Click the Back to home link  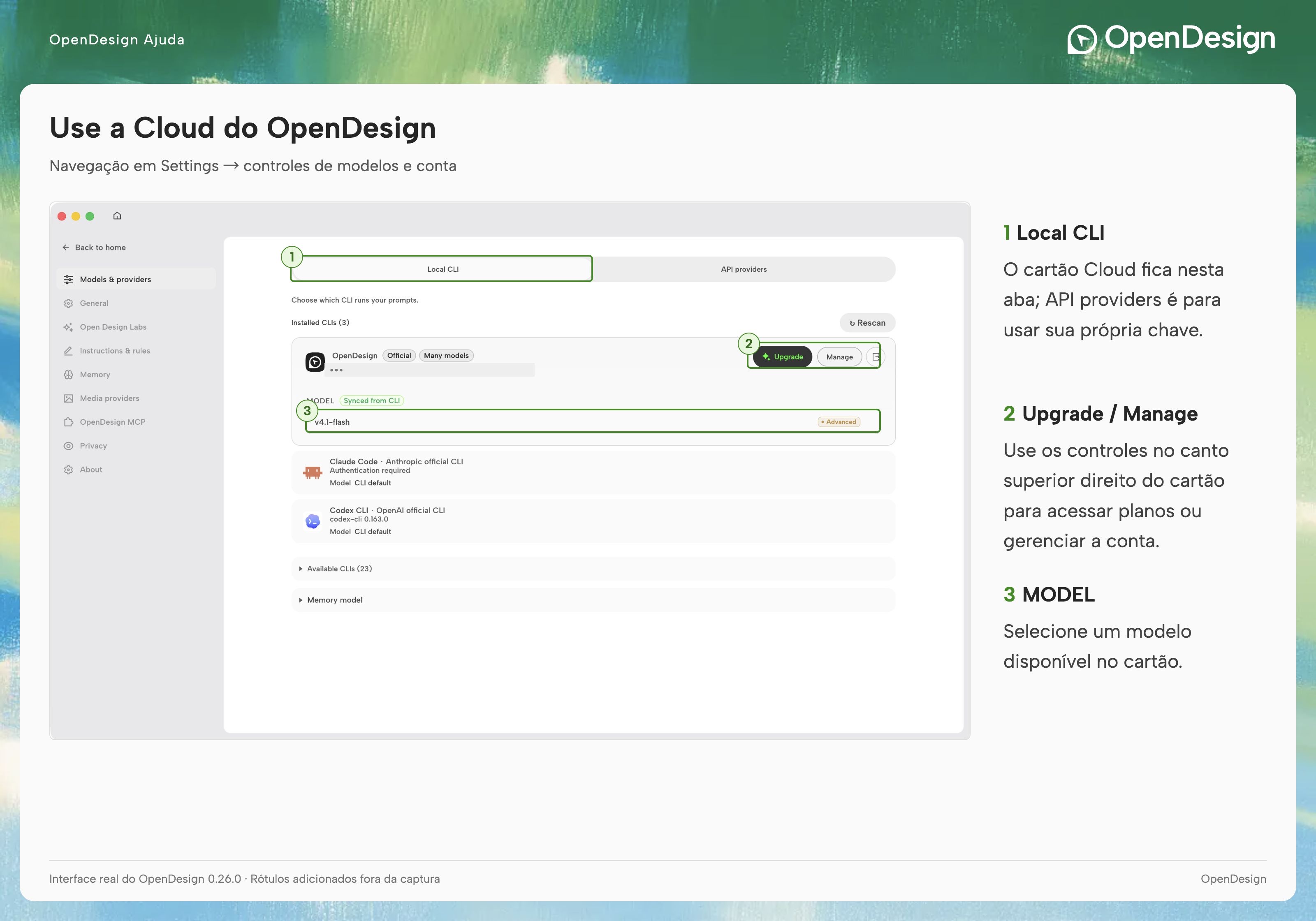[94, 248]
